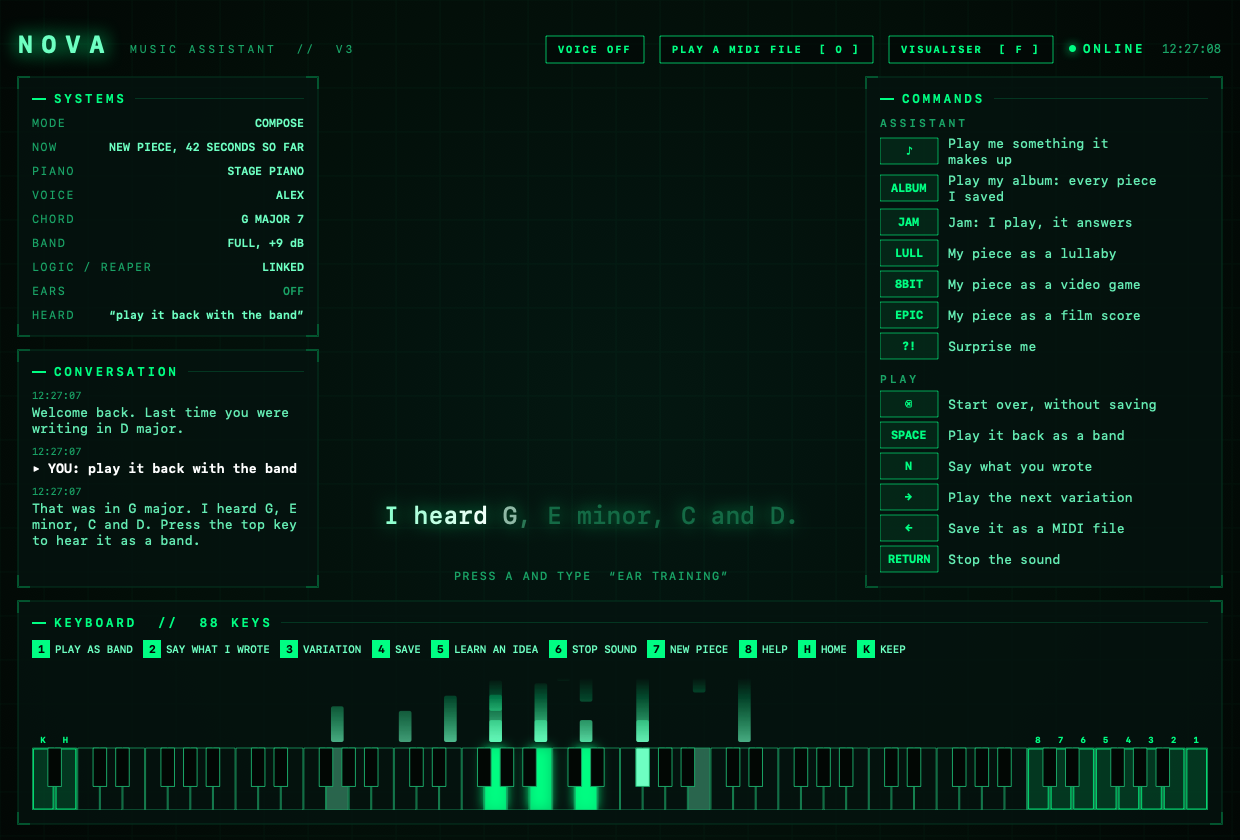This screenshot has height=840, width=1240.
Task: Click the left arrow save MIDI key
Action: (x=909, y=528)
